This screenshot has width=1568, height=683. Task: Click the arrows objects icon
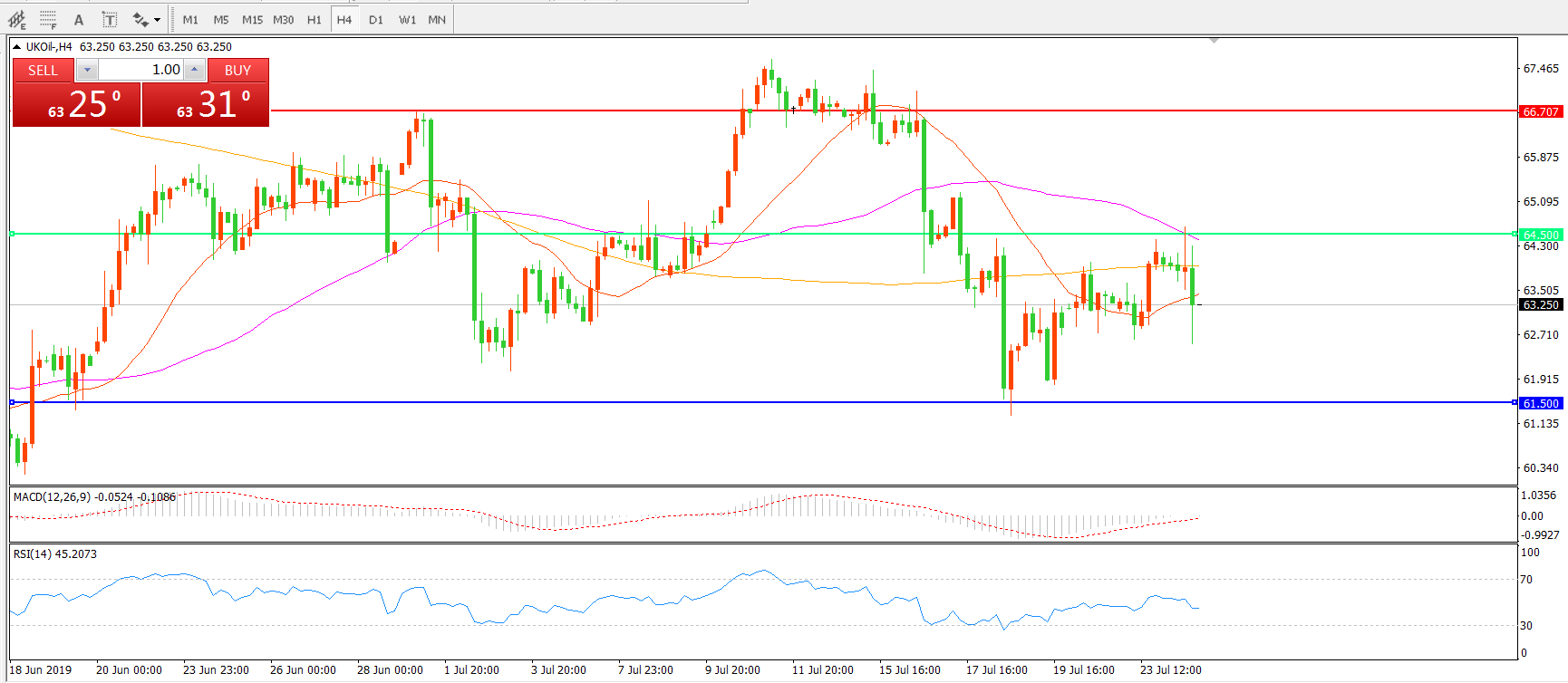click(140, 19)
